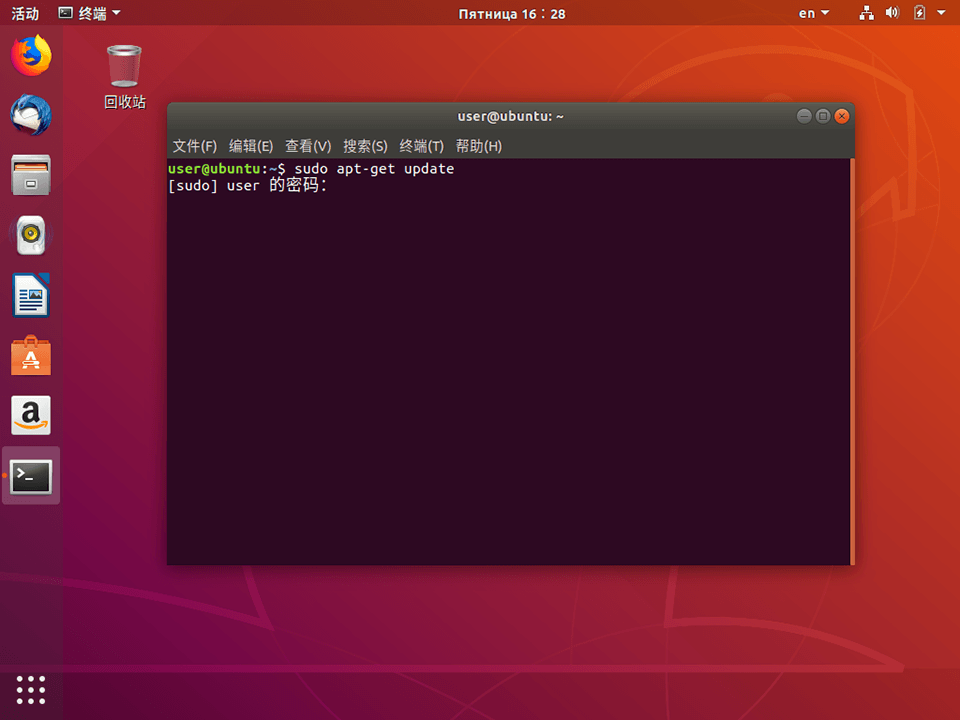Click the volume icon in the top bar
The height and width of the screenshot is (720, 960).
[891, 13]
